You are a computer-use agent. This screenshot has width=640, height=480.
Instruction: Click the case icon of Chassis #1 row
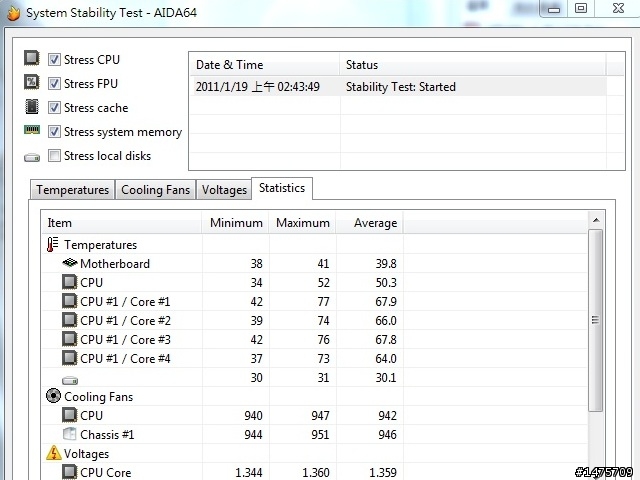point(70,434)
